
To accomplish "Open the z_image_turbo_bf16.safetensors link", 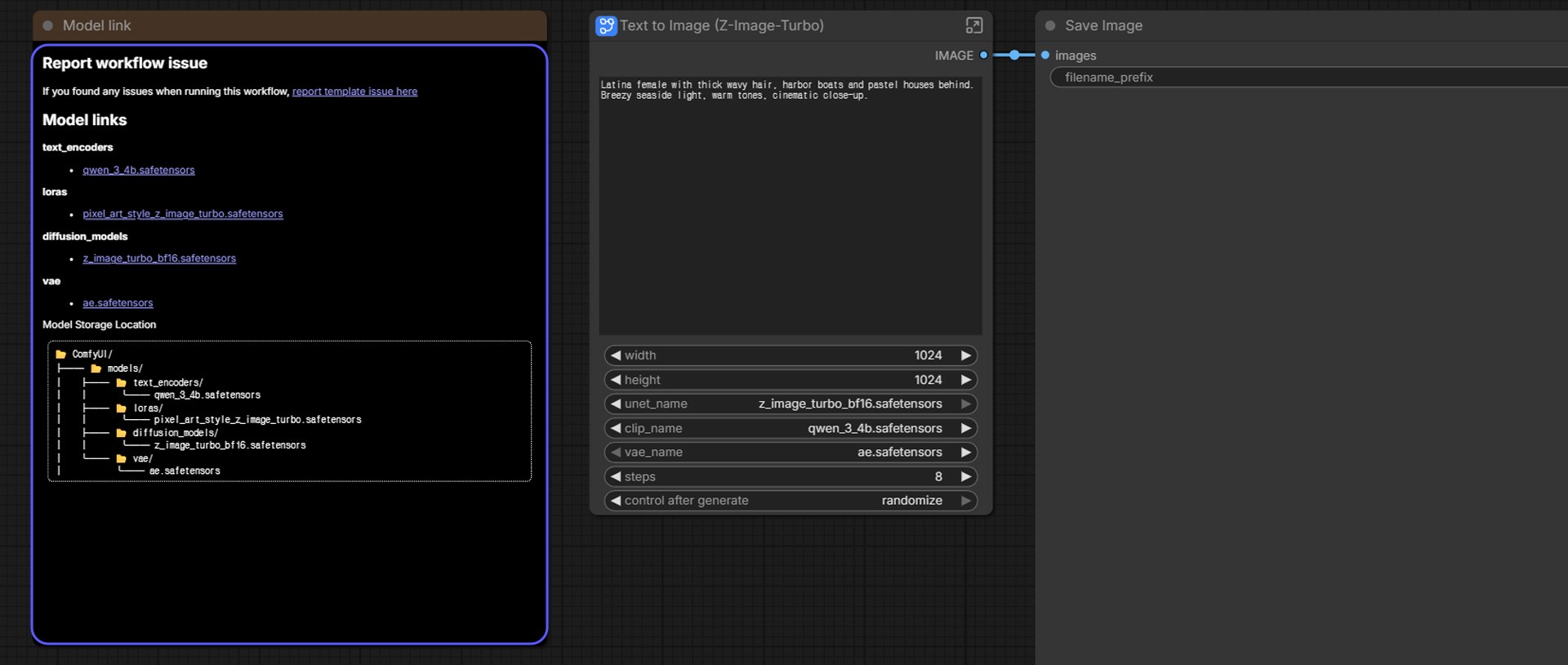I will point(159,258).
